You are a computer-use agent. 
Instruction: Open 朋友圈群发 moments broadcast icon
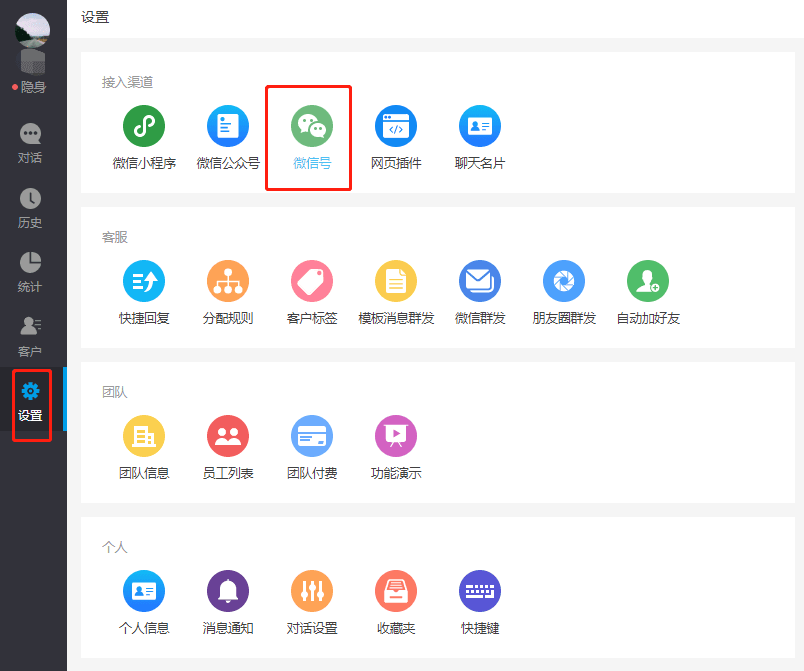click(564, 281)
